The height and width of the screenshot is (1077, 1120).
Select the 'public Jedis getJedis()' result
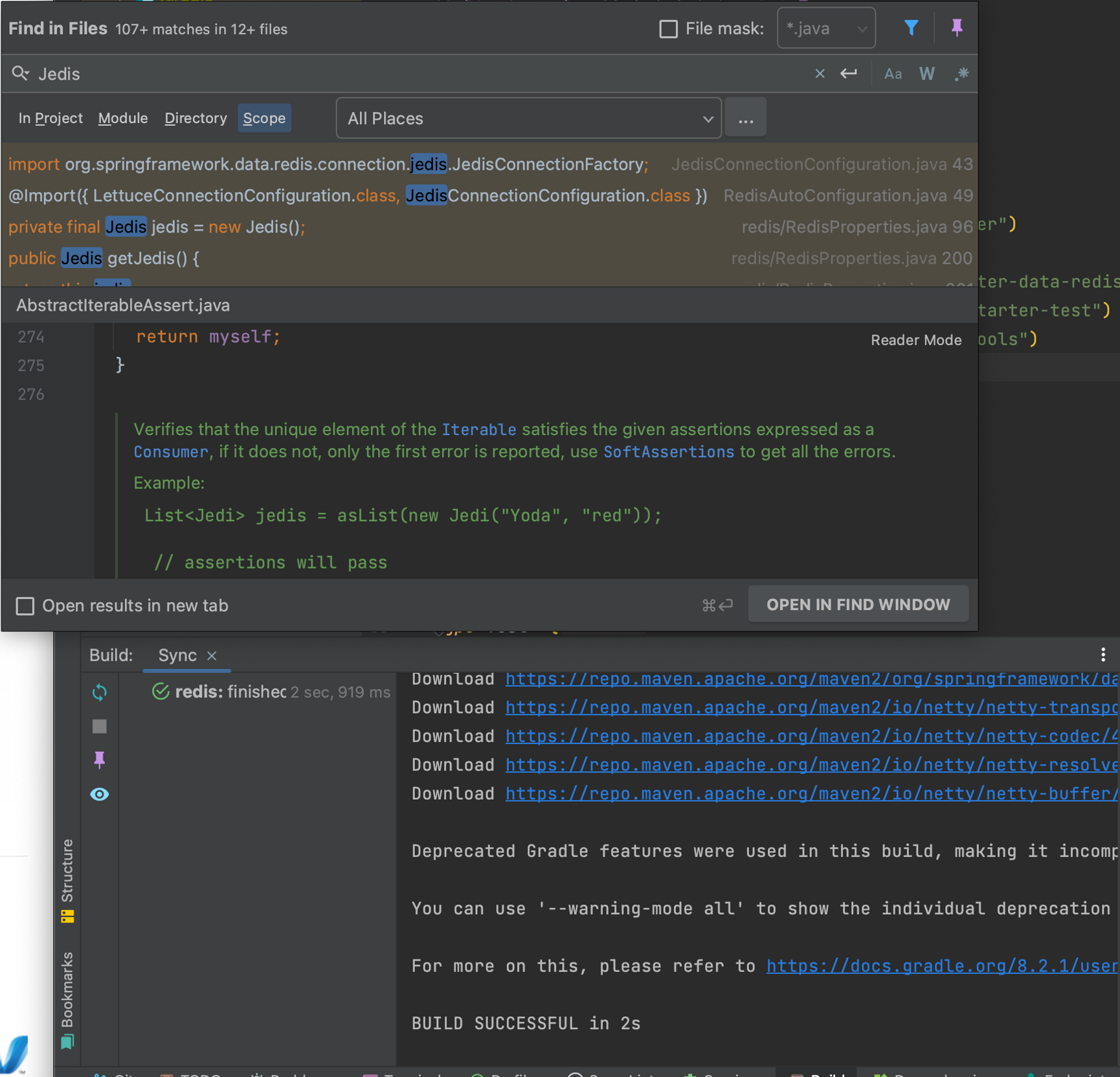(489, 258)
